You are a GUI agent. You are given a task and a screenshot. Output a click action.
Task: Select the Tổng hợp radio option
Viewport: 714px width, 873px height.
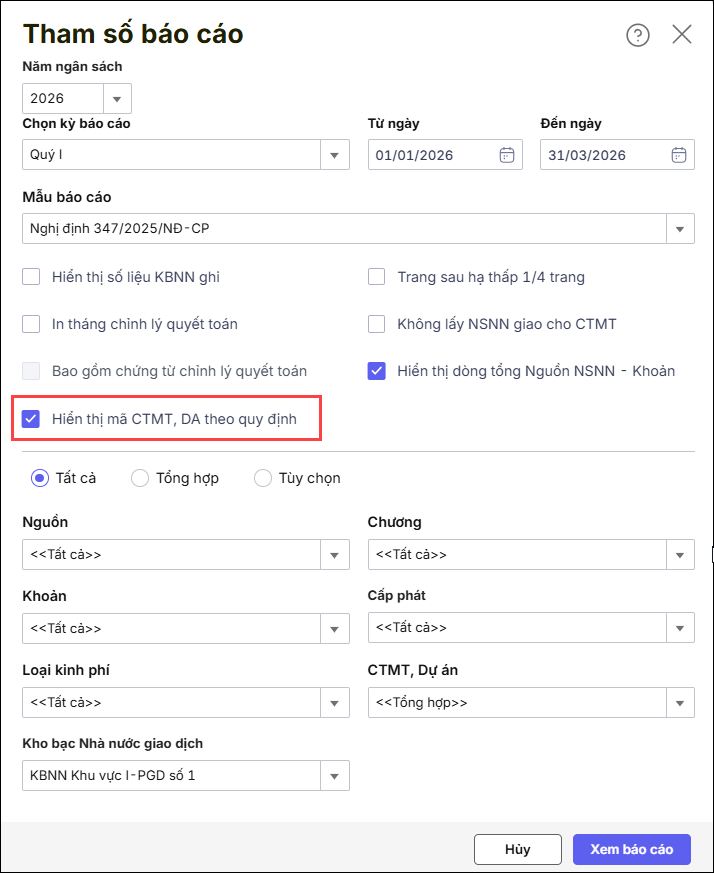coord(141,478)
